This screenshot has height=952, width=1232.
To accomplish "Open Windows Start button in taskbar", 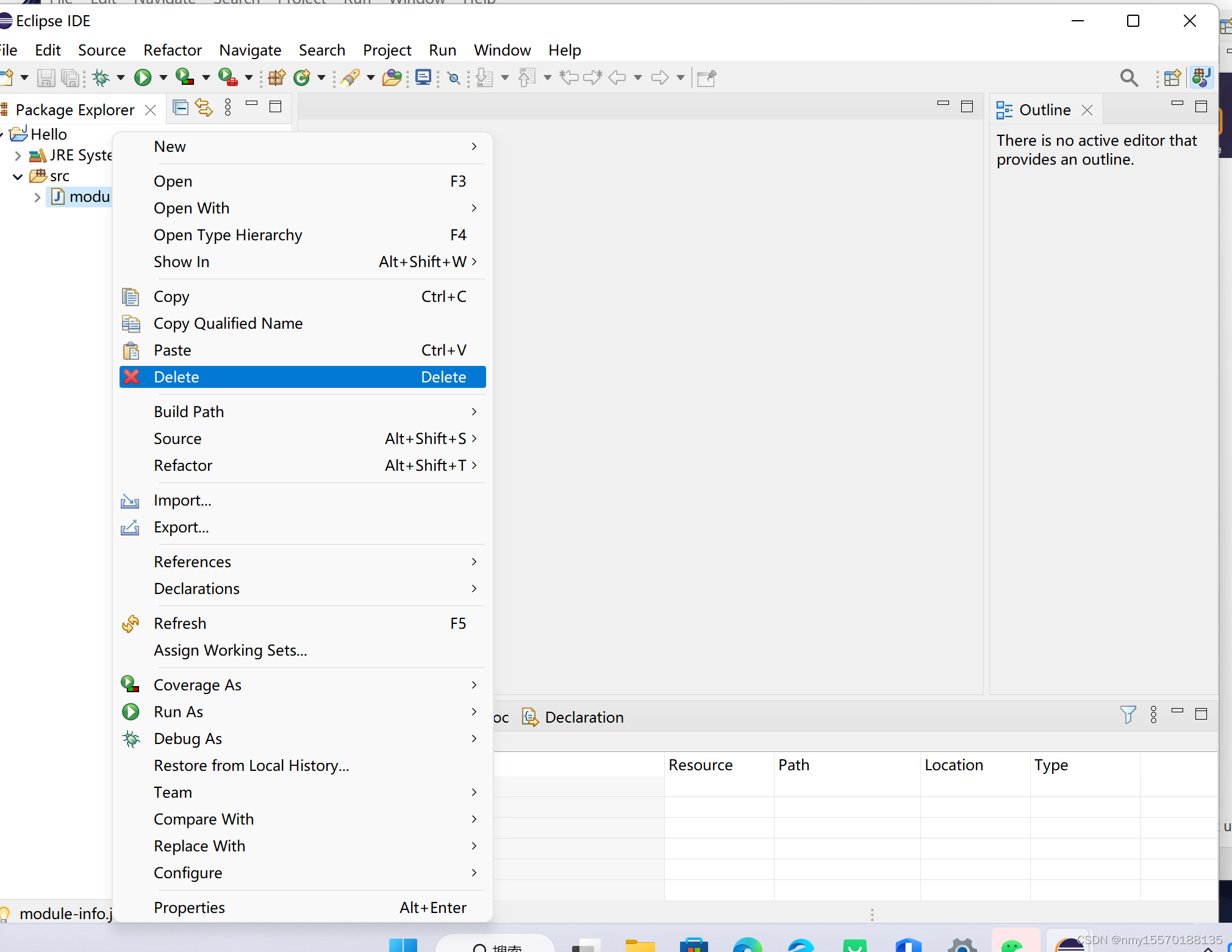I will click(403, 945).
